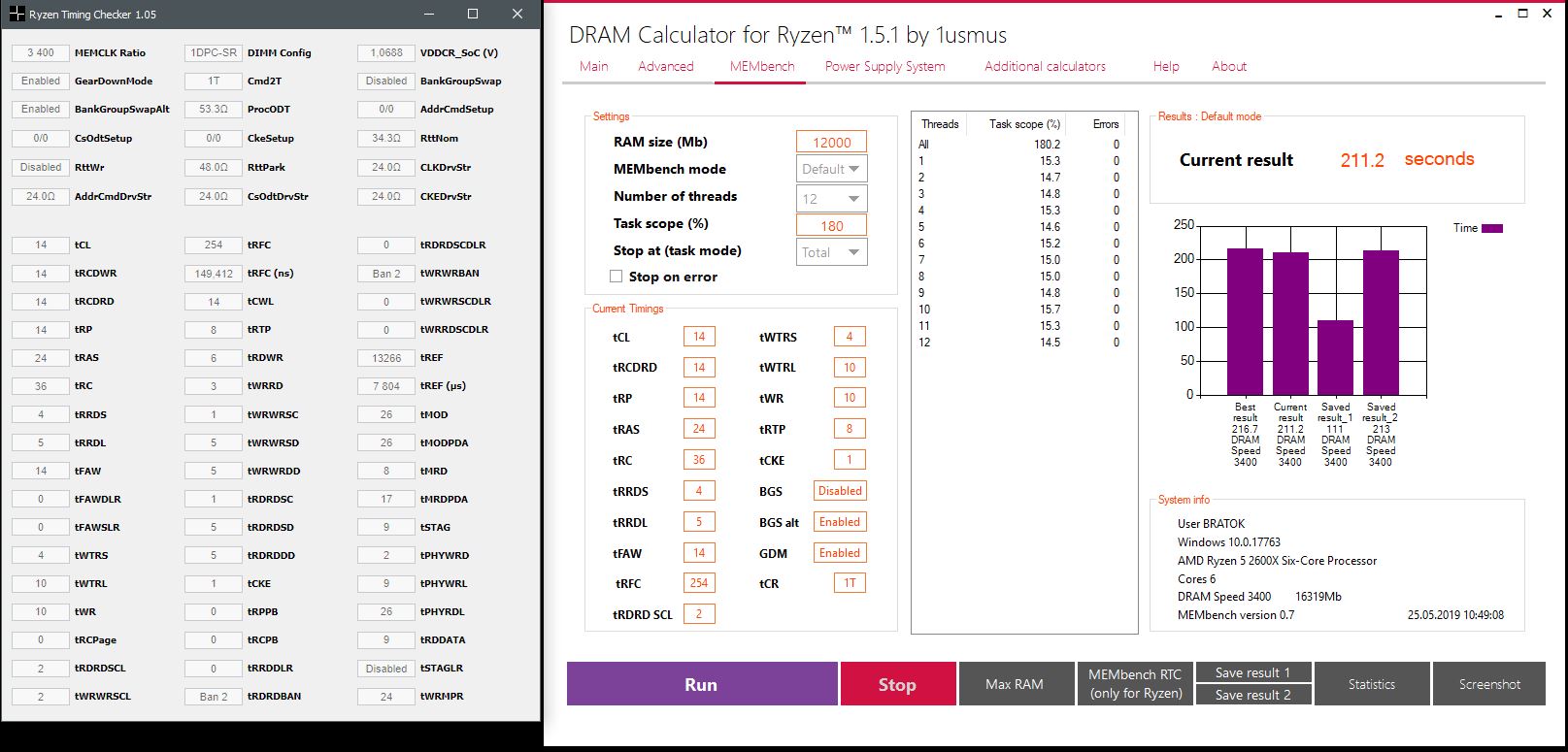Screen dimensions: 1568x752
Task: Open the Help tab
Action: click(1166, 66)
